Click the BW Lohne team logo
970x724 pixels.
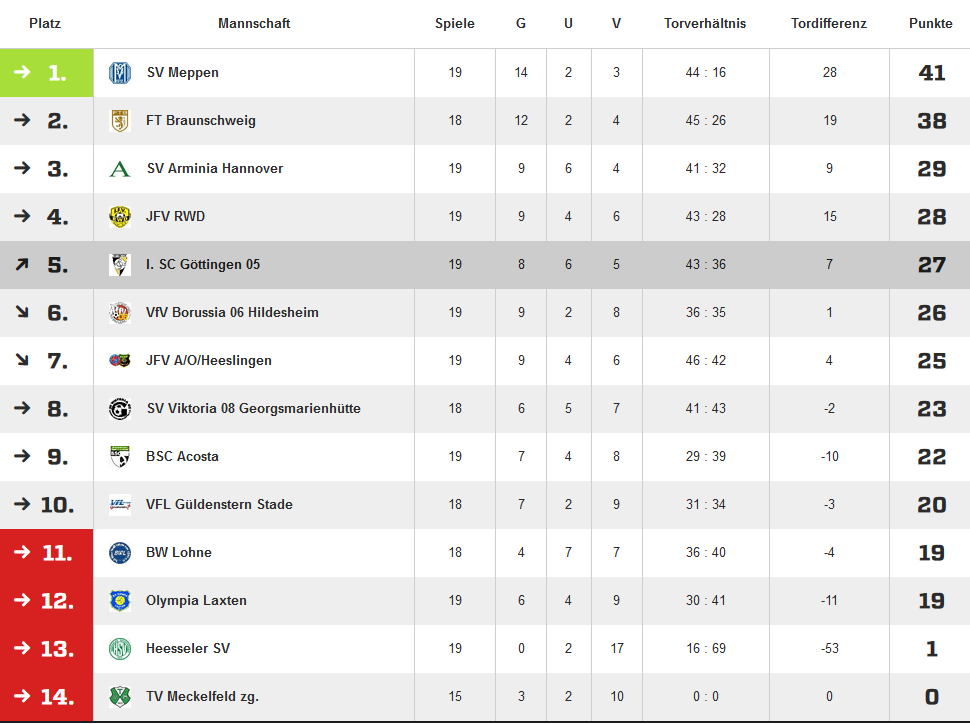120,553
